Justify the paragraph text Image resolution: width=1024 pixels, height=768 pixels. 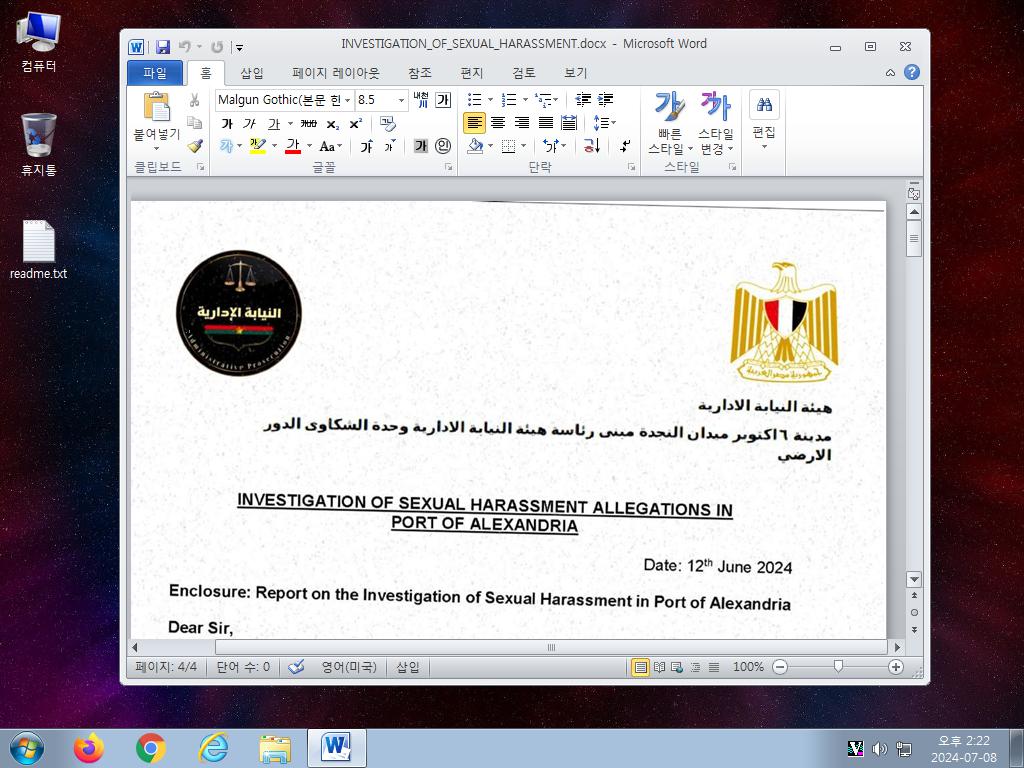(545, 123)
